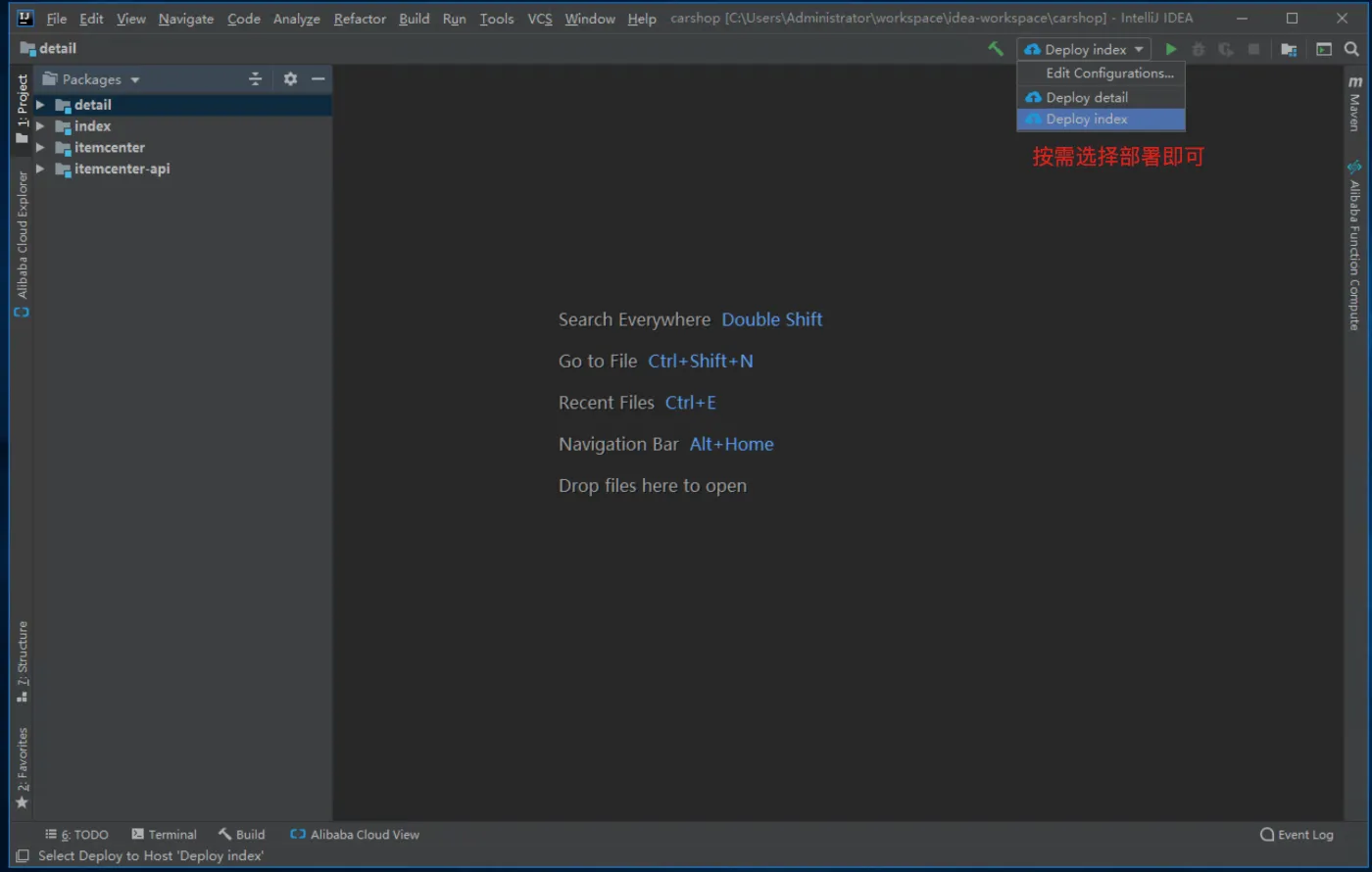Viewport: 1372px width, 872px height.
Task: Select Edit Configurations... from dropdown
Action: pyautogui.click(x=1102, y=73)
